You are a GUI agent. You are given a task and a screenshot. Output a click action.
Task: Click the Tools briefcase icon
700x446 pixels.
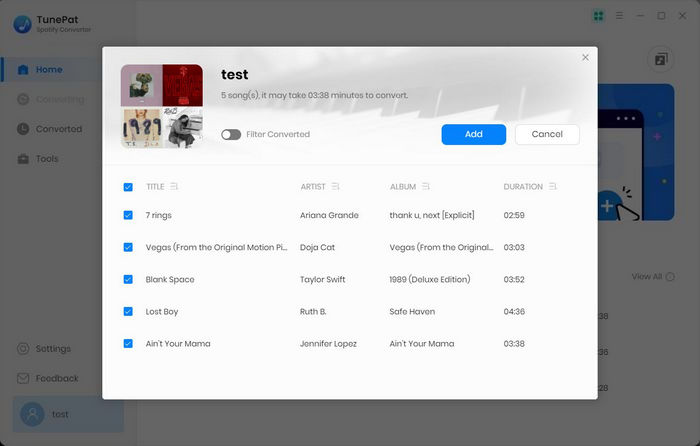click(x=23, y=158)
